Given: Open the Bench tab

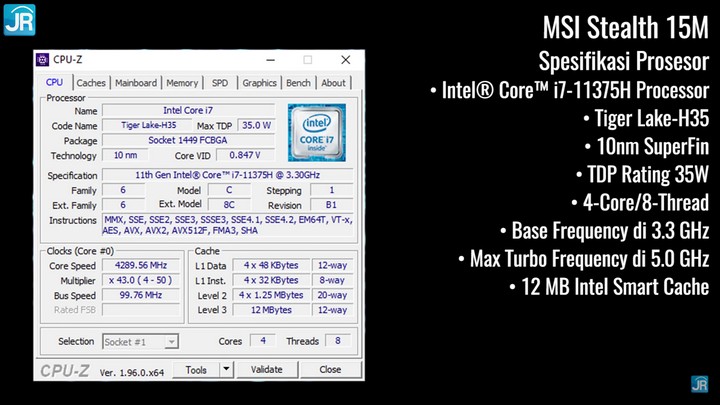Looking at the screenshot, I should click(298, 83).
